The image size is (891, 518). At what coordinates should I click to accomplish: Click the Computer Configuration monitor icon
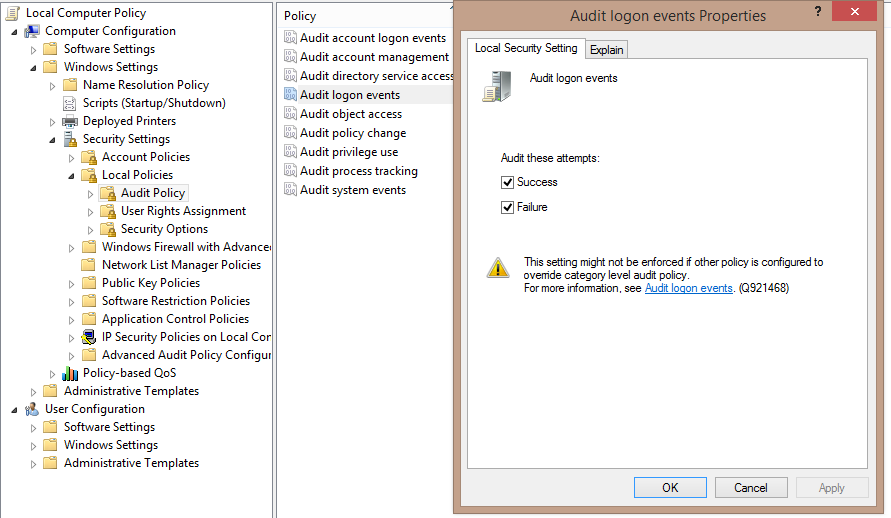32,31
